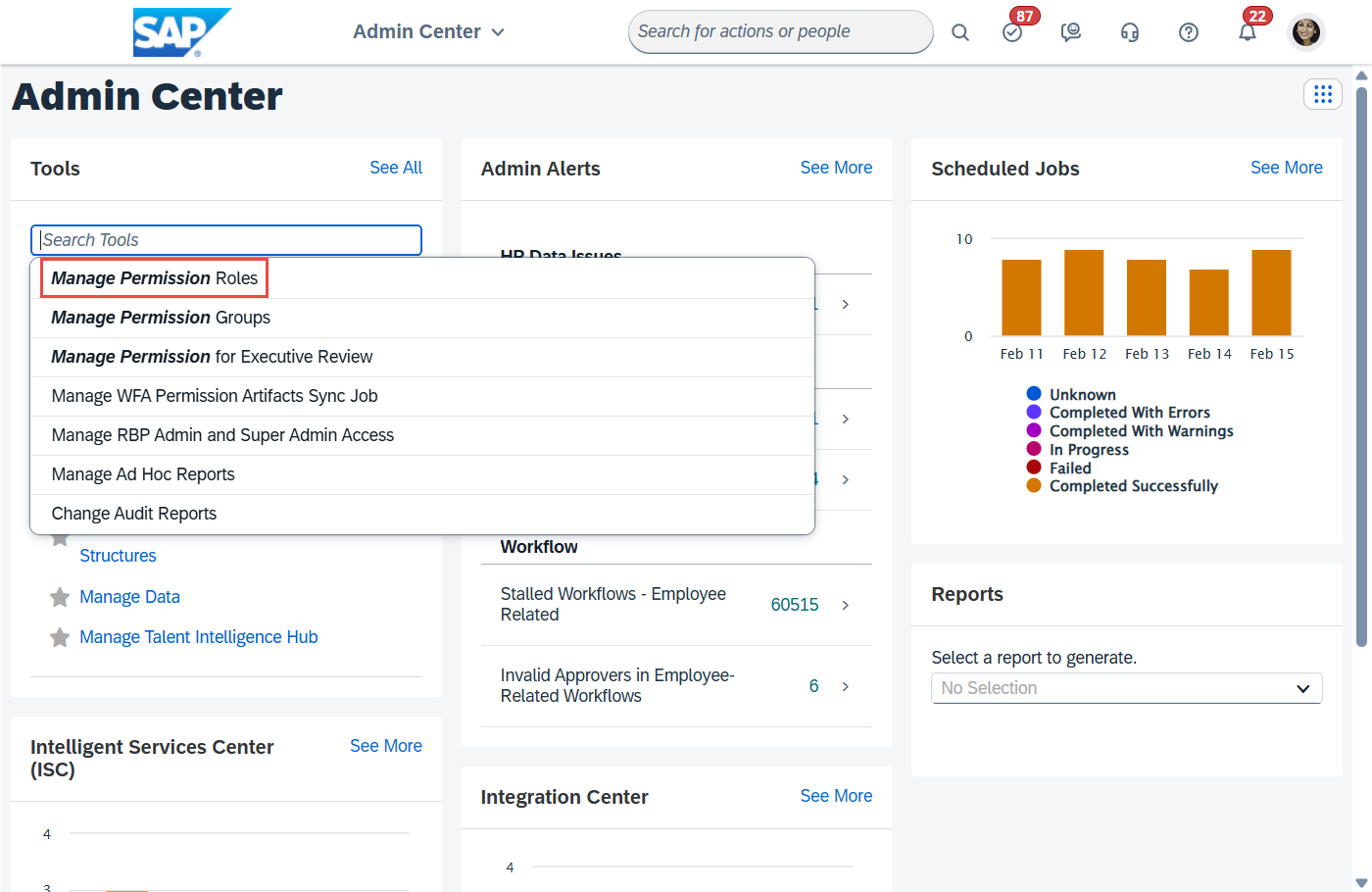
Task: Choose Manage Ad Hoc Reports suggestion
Action: [143, 474]
